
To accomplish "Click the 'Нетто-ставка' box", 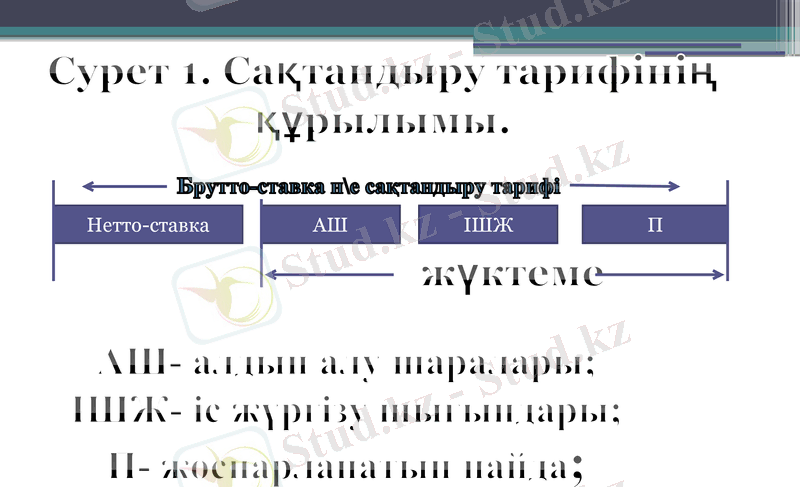I will click(148, 225).
